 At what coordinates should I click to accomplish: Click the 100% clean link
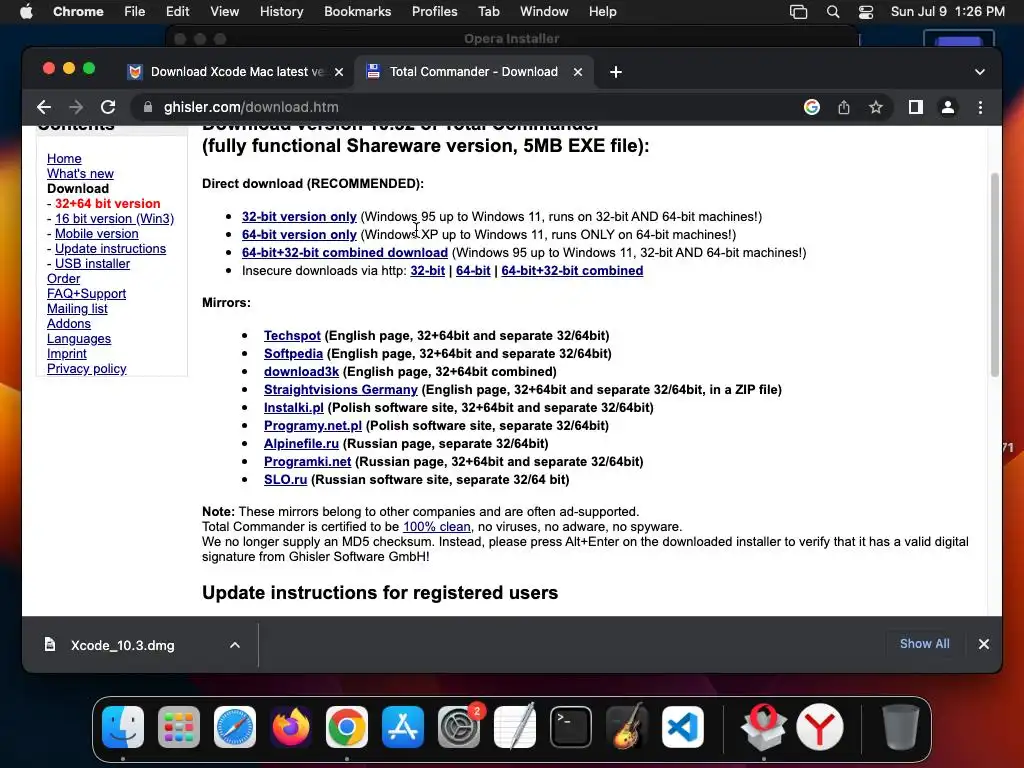(x=436, y=527)
